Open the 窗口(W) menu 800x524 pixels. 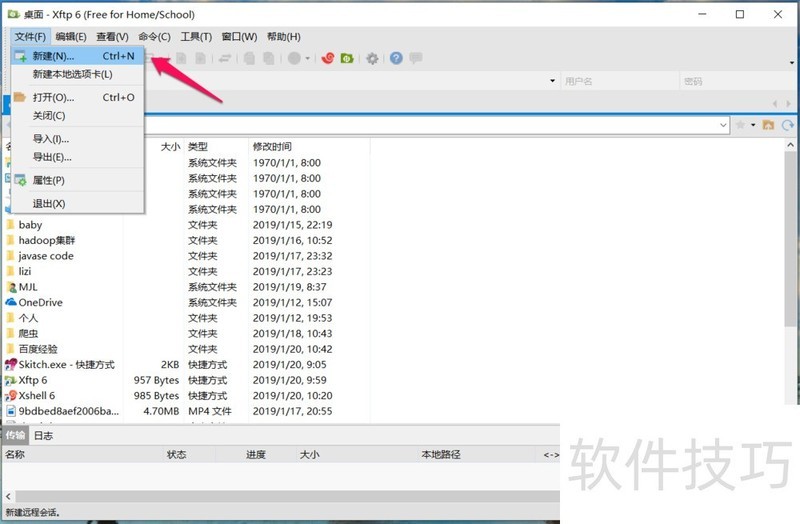pyautogui.click(x=239, y=37)
